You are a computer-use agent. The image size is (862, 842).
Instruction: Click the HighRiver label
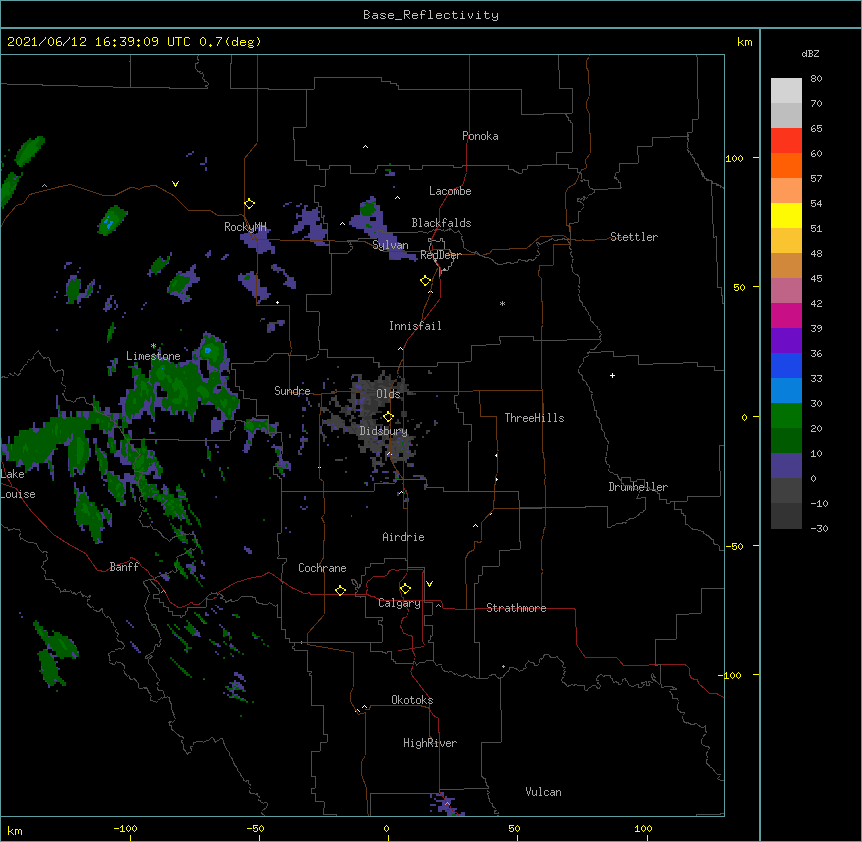click(430, 743)
